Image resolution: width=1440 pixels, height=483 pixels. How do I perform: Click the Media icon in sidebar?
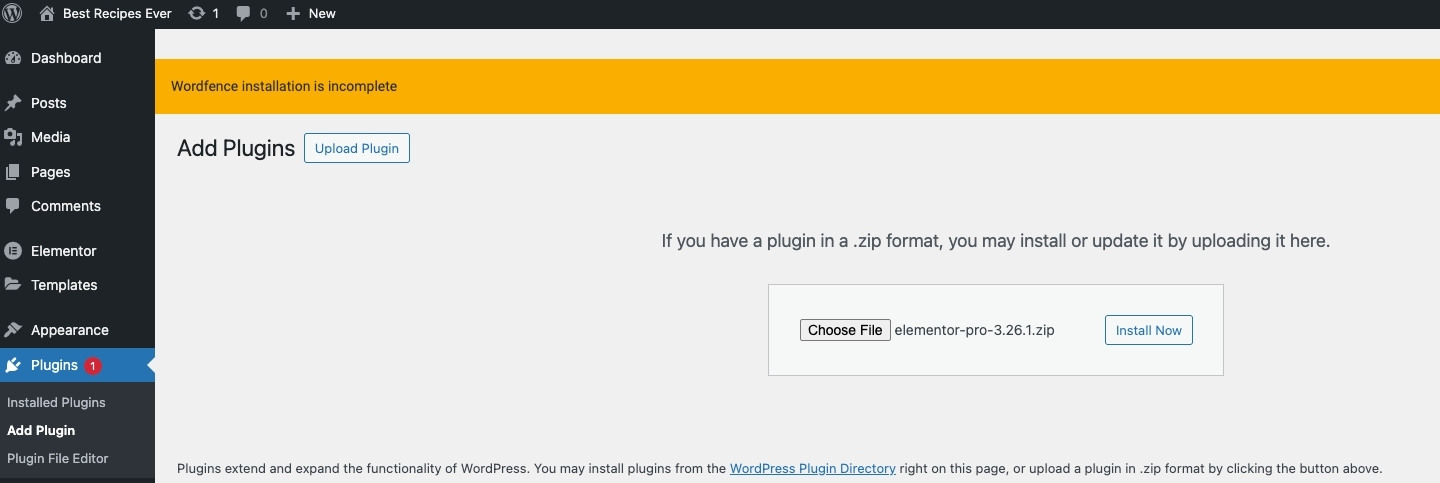click(13, 137)
